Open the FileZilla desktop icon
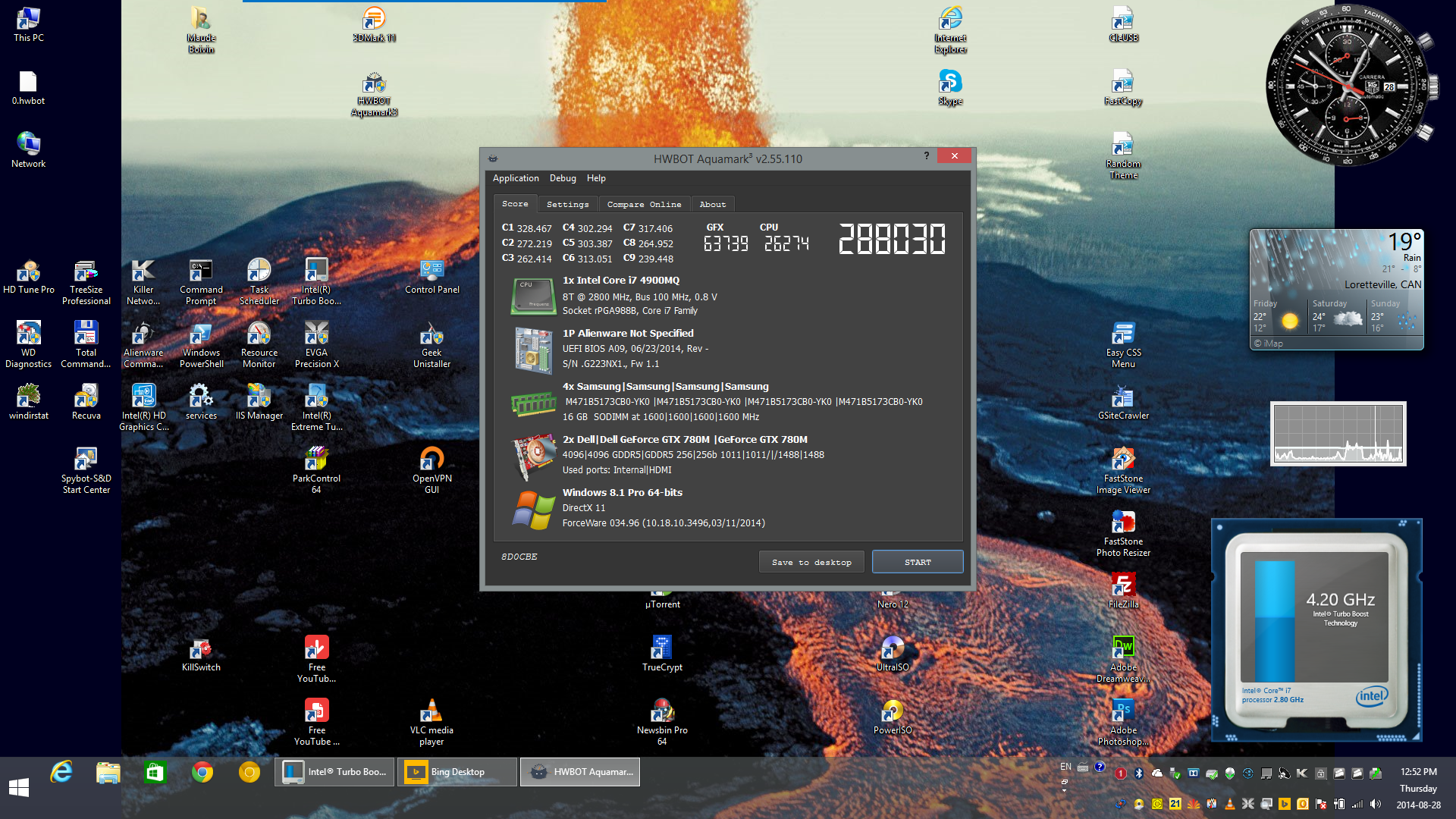 [1123, 591]
